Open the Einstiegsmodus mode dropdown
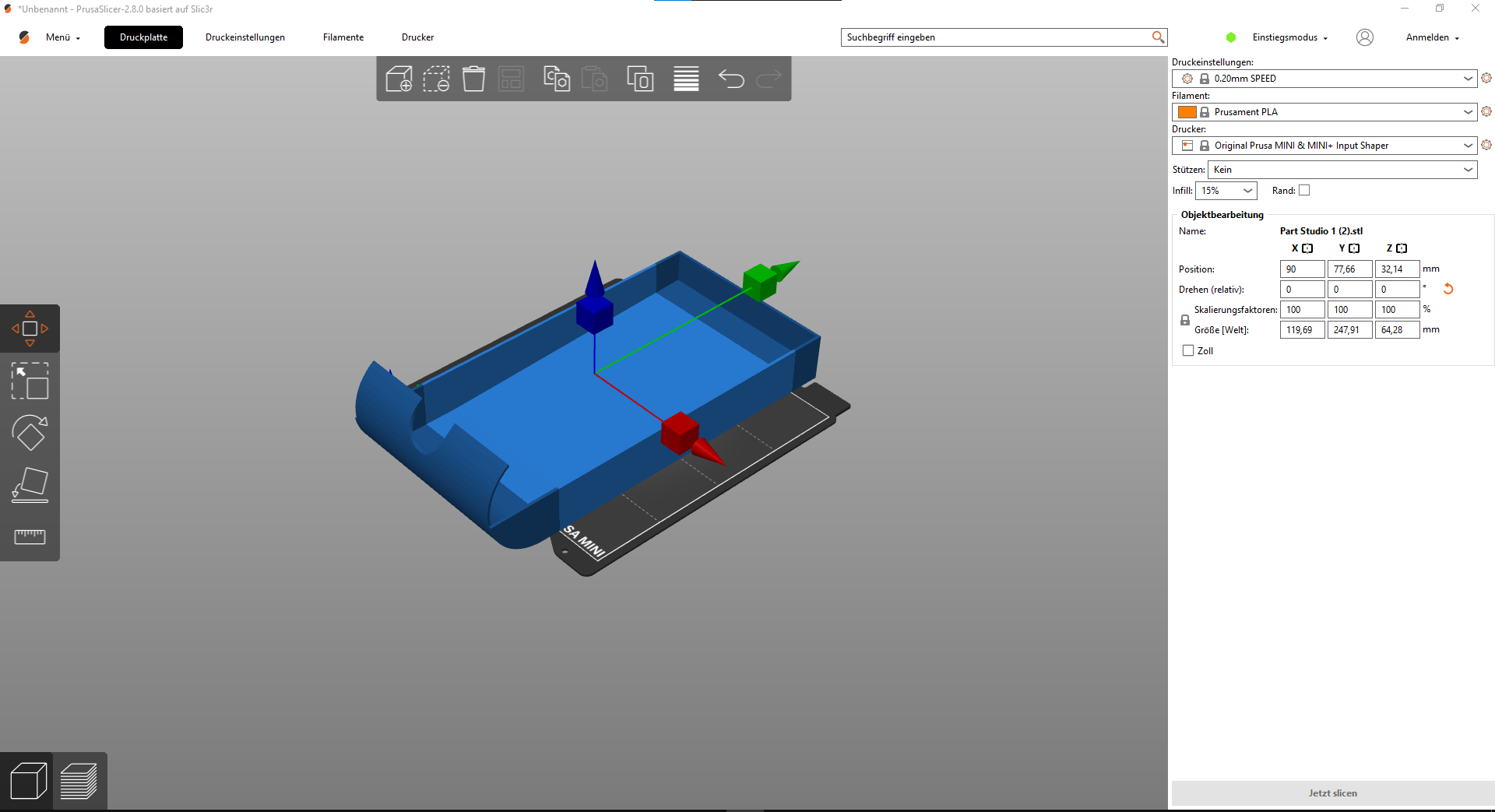 1289,37
